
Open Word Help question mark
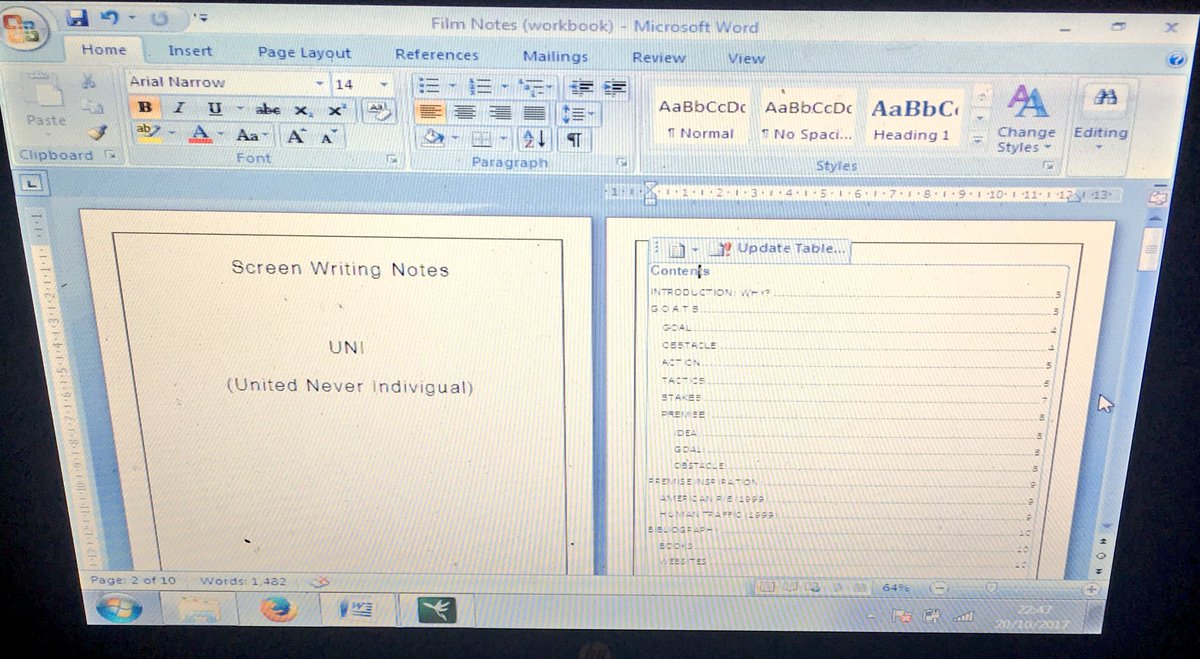tap(1176, 60)
